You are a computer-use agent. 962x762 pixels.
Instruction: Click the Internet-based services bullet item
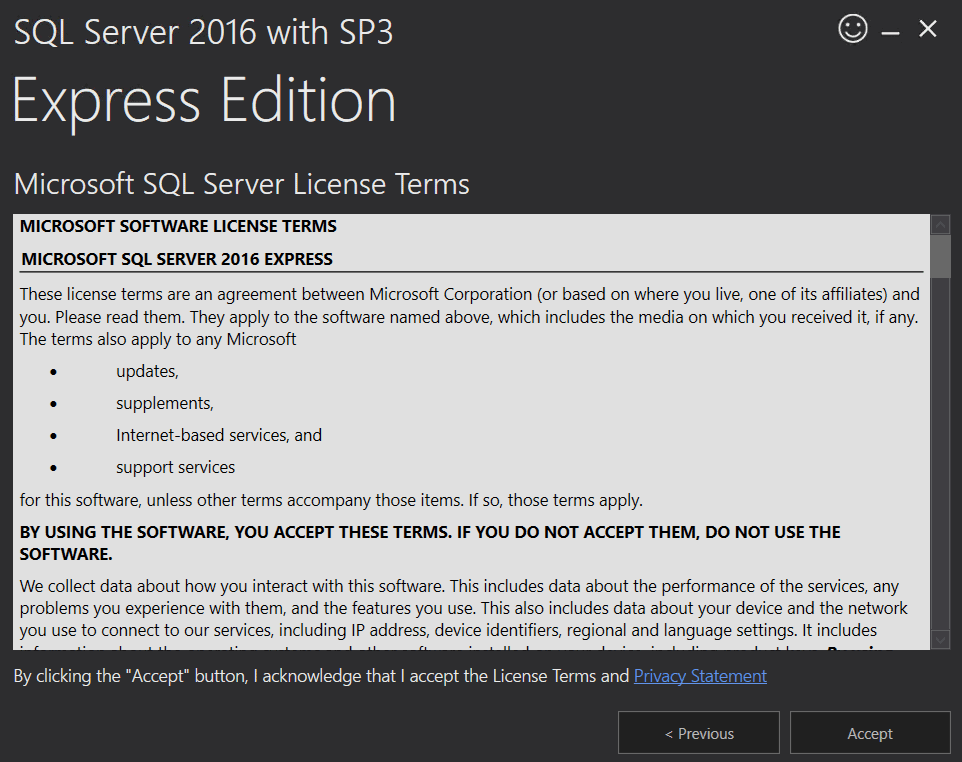coord(219,435)
